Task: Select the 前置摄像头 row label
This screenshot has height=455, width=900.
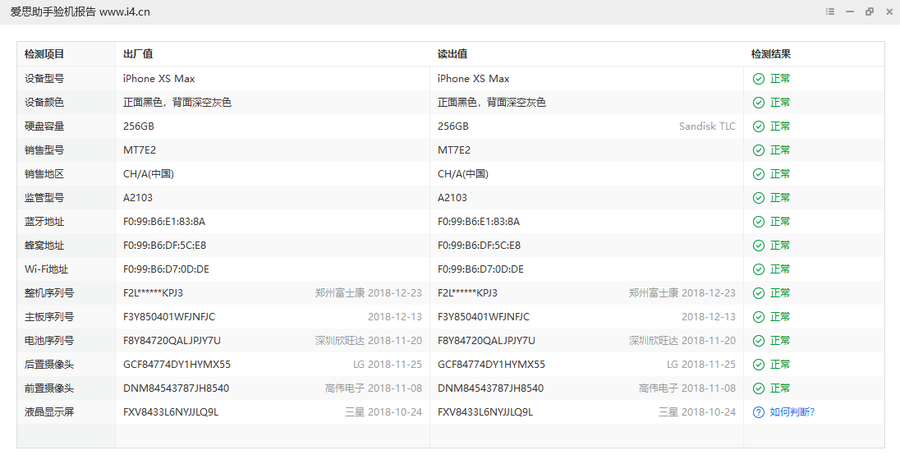Action: [x=49, y=388]
